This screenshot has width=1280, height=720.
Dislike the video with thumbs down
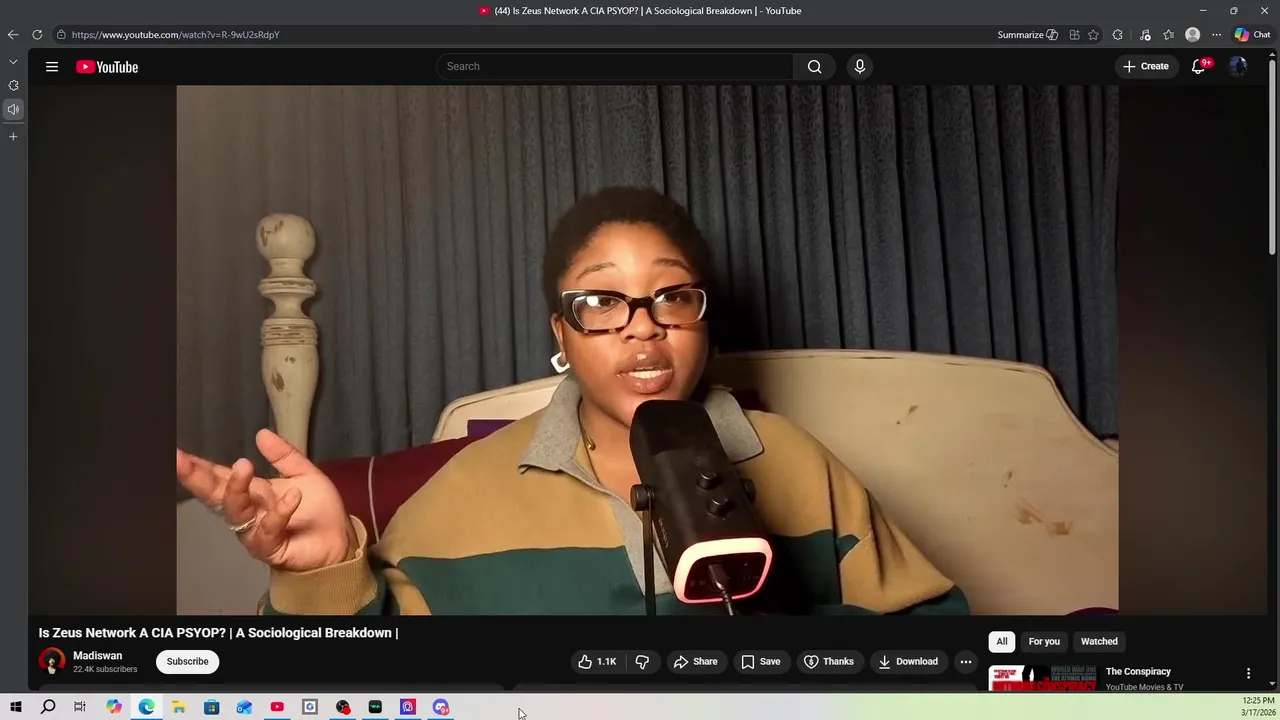(x=642, y=662)
